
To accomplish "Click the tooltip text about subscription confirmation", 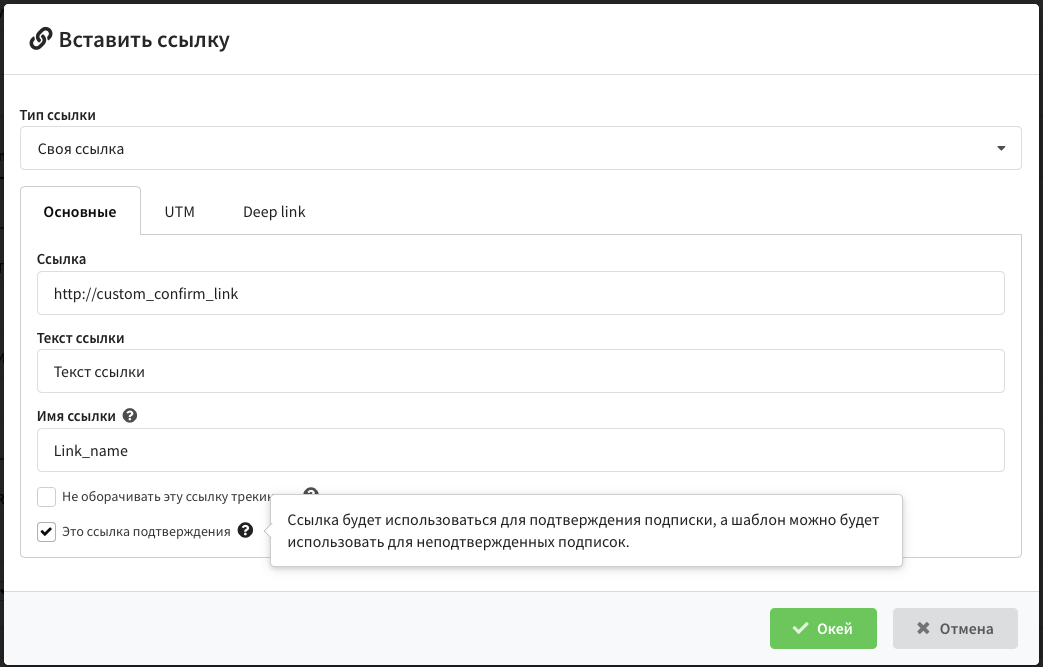I will coord(585,531).
